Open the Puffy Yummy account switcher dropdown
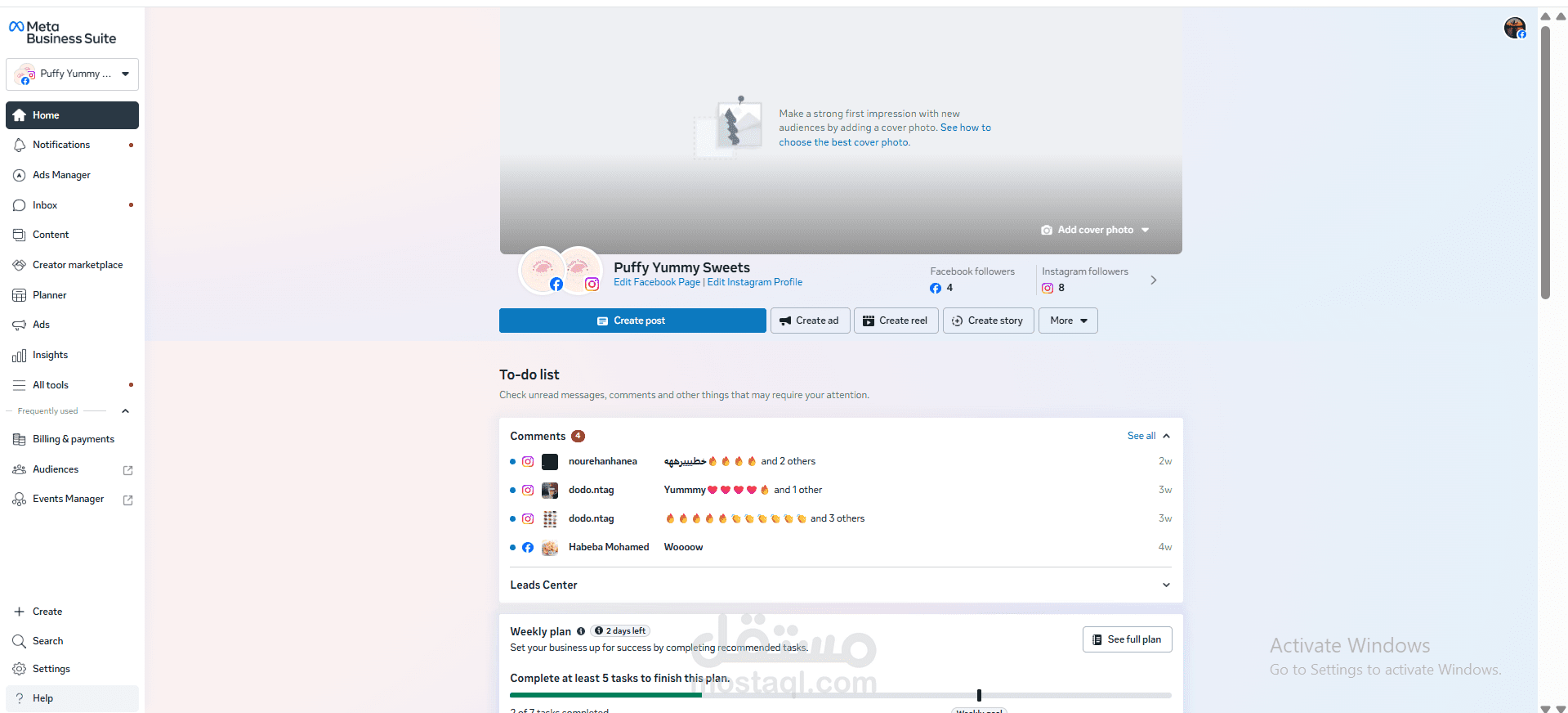This screenshot has height=713, width=1568. (x=72, y=74)
